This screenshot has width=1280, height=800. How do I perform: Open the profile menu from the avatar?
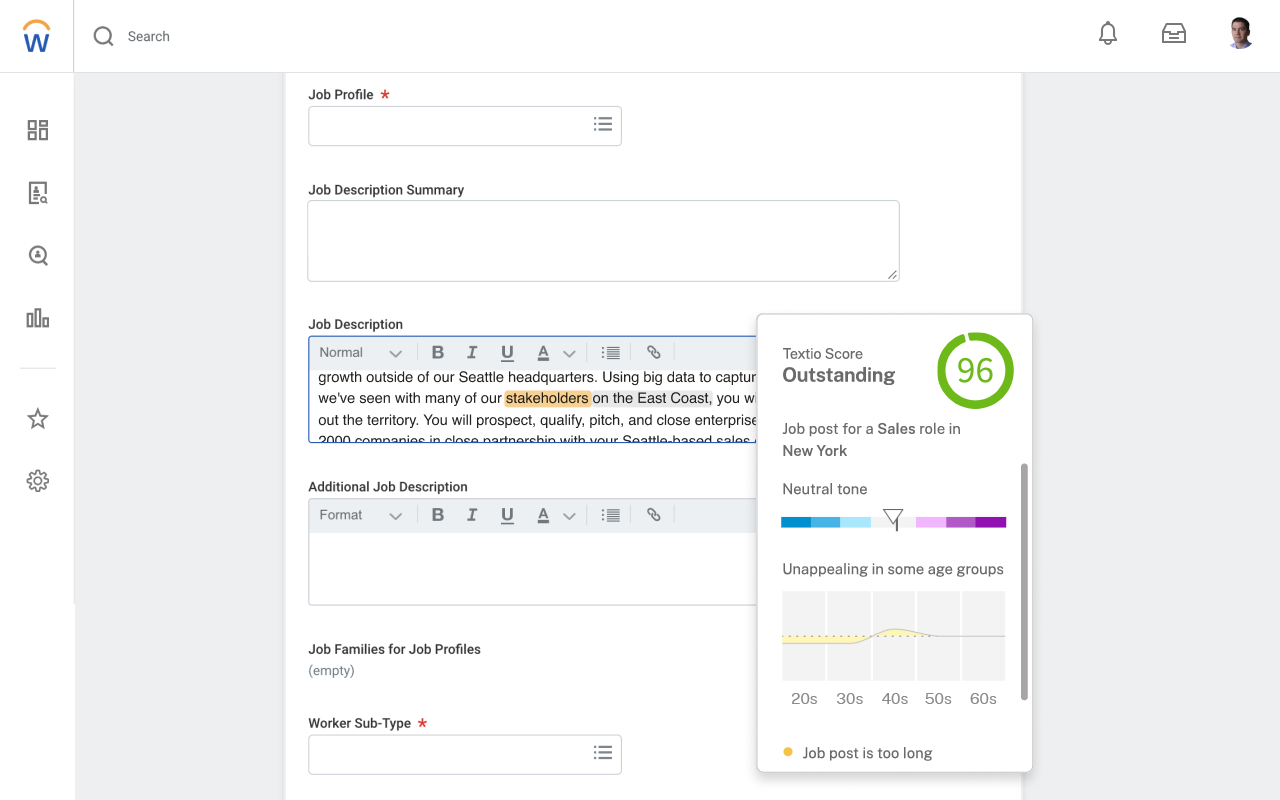coord(1240,32)
